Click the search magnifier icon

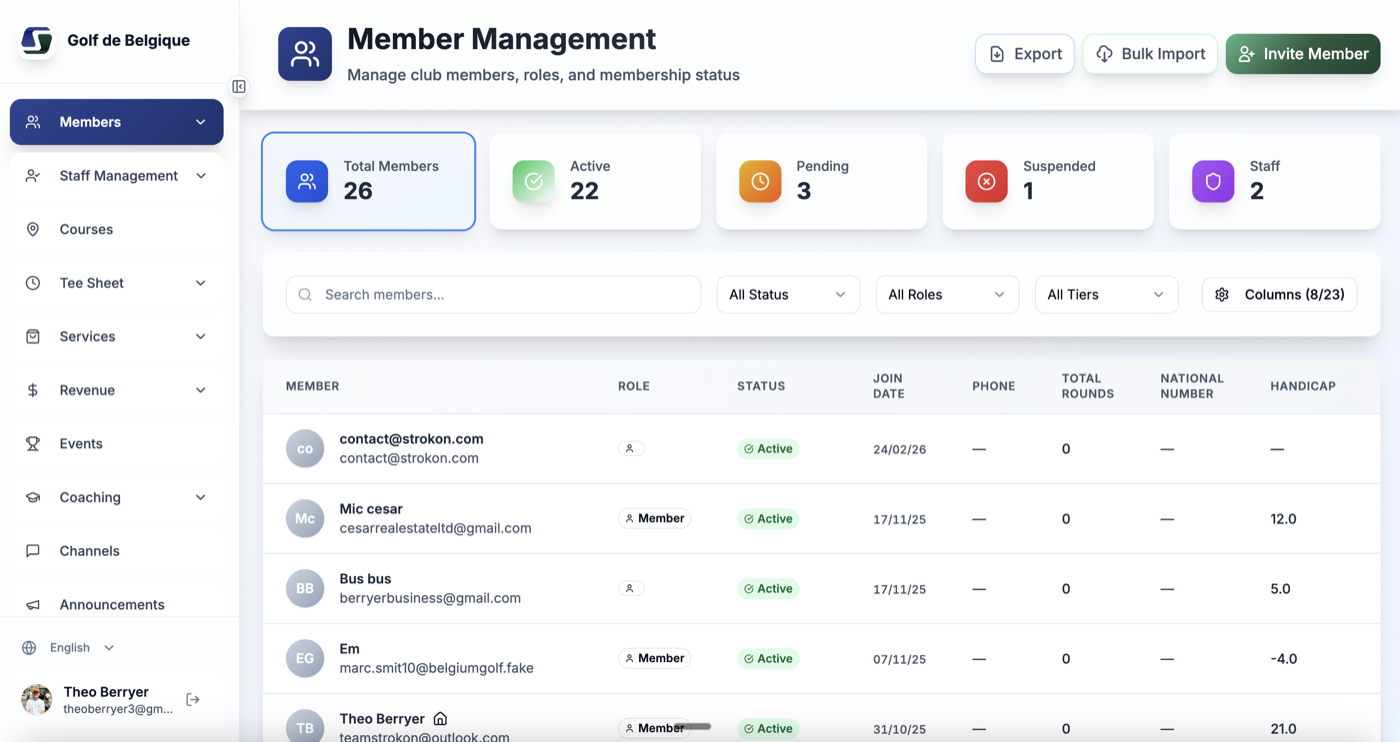click(x=305, y=295)
